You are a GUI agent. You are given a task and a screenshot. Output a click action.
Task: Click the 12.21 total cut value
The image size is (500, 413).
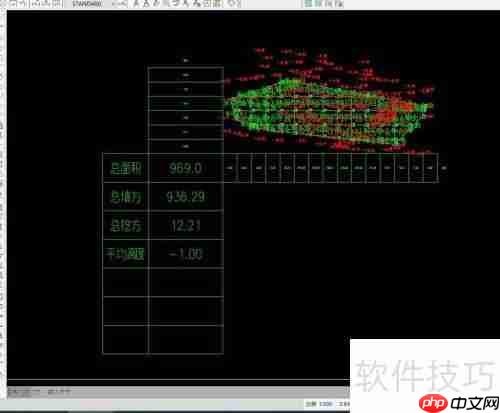185,226
